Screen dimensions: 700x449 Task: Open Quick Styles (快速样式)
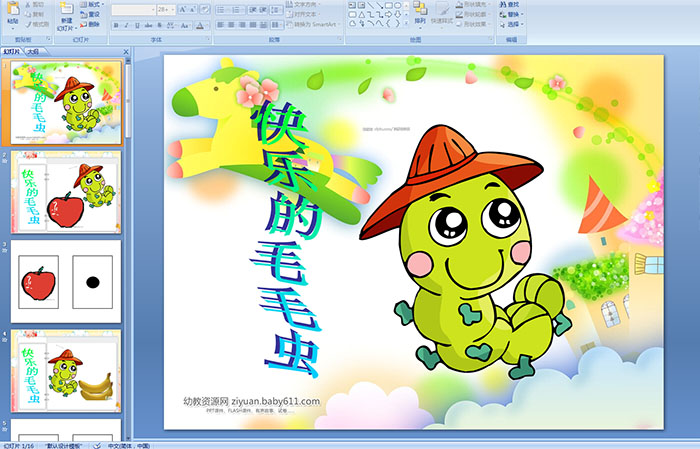click(442, 15)
